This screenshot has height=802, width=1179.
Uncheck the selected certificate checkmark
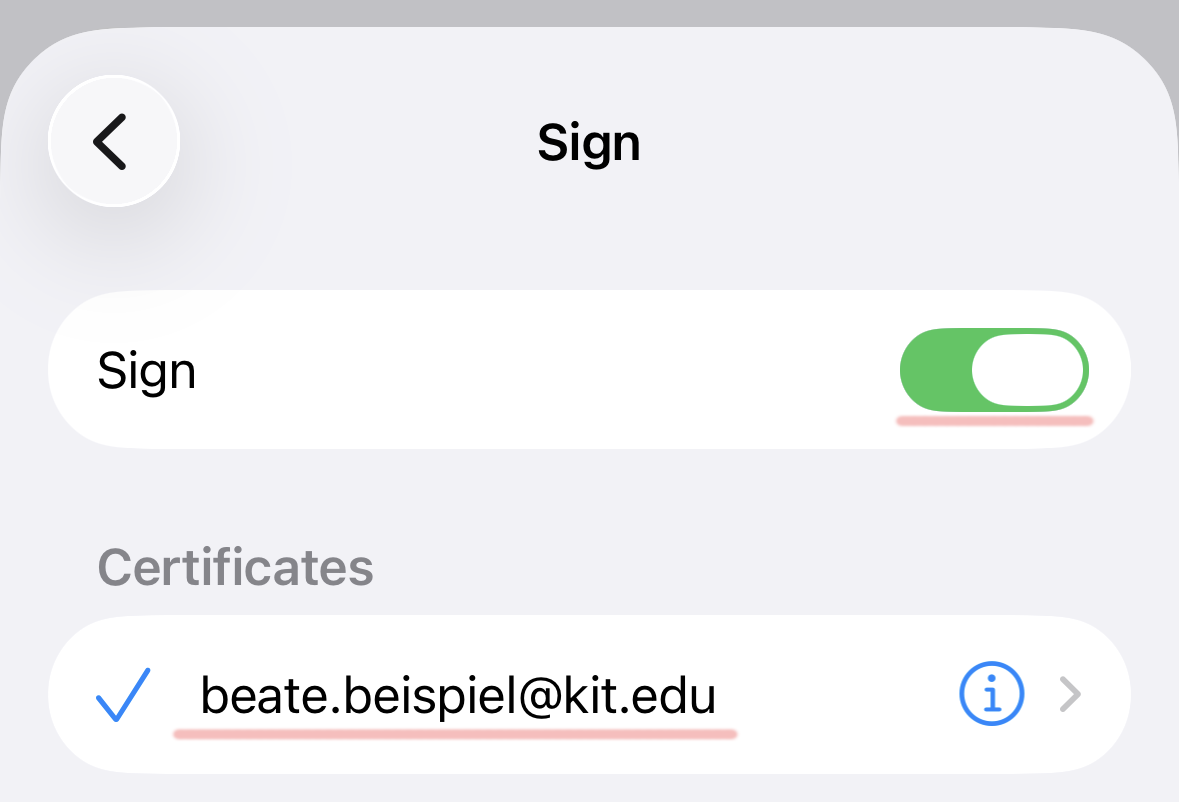[122, 694]
